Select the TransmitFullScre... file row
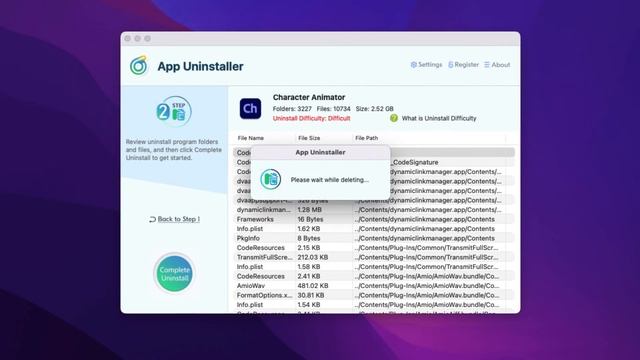 [x=373, y=257]
